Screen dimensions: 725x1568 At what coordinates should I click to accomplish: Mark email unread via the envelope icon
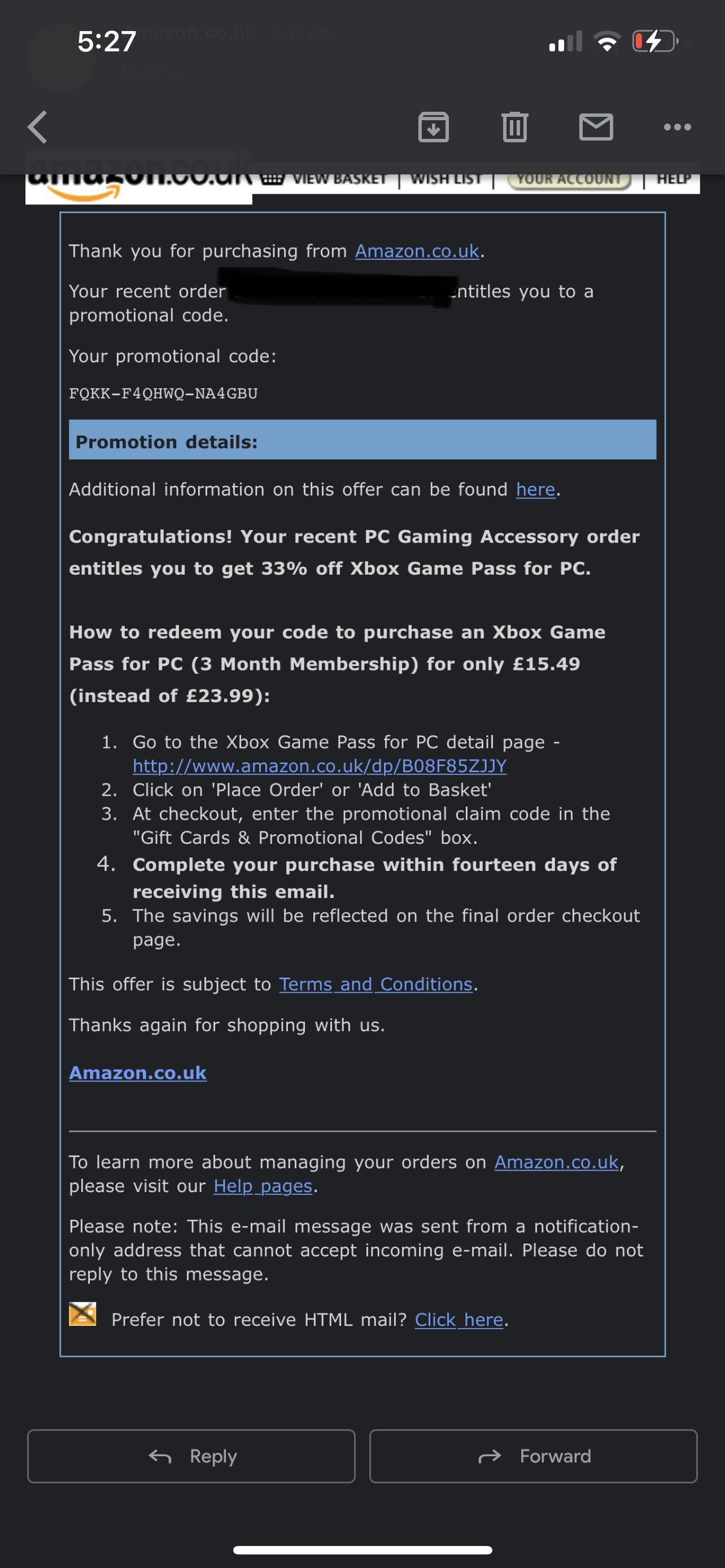point(597,127)
